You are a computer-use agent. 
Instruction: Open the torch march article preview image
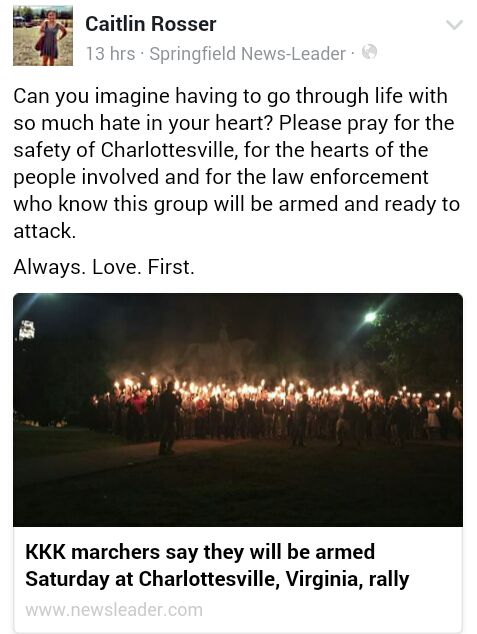[x=238, y=410]
